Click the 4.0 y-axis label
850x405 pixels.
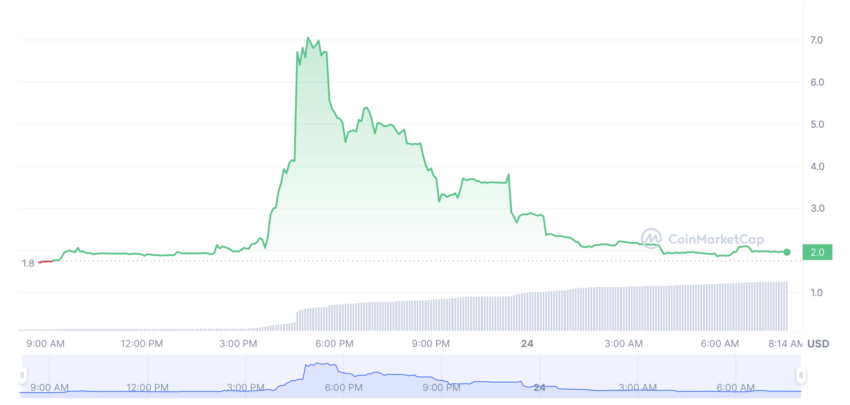[816, 166]
